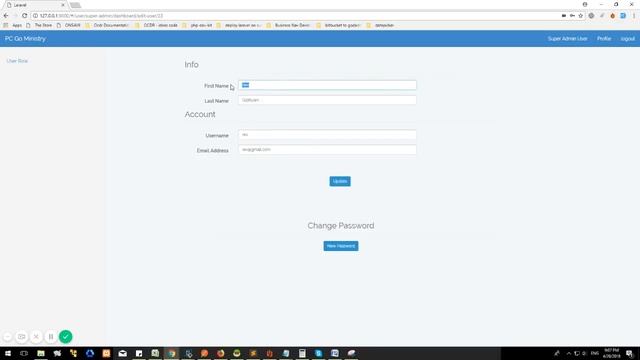Image resolution: width=640 pixels, height=360 pixels.
Task: Click Logout in the navbar
Action: pos(627,39)
